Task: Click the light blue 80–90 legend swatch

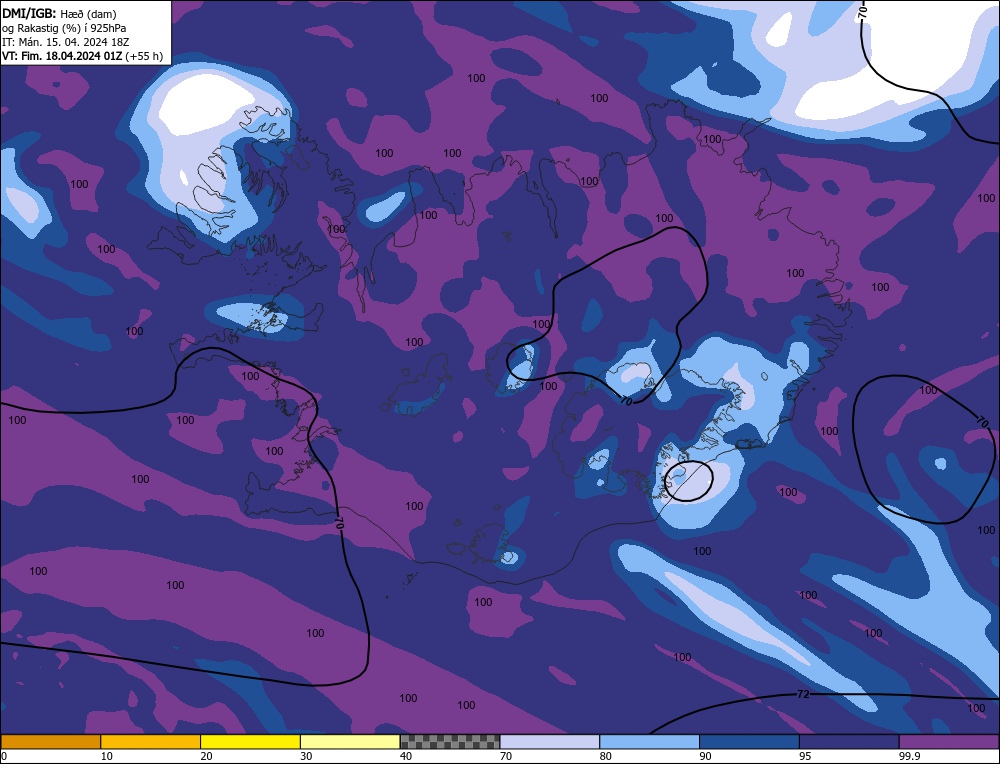Action: [649, 741]
